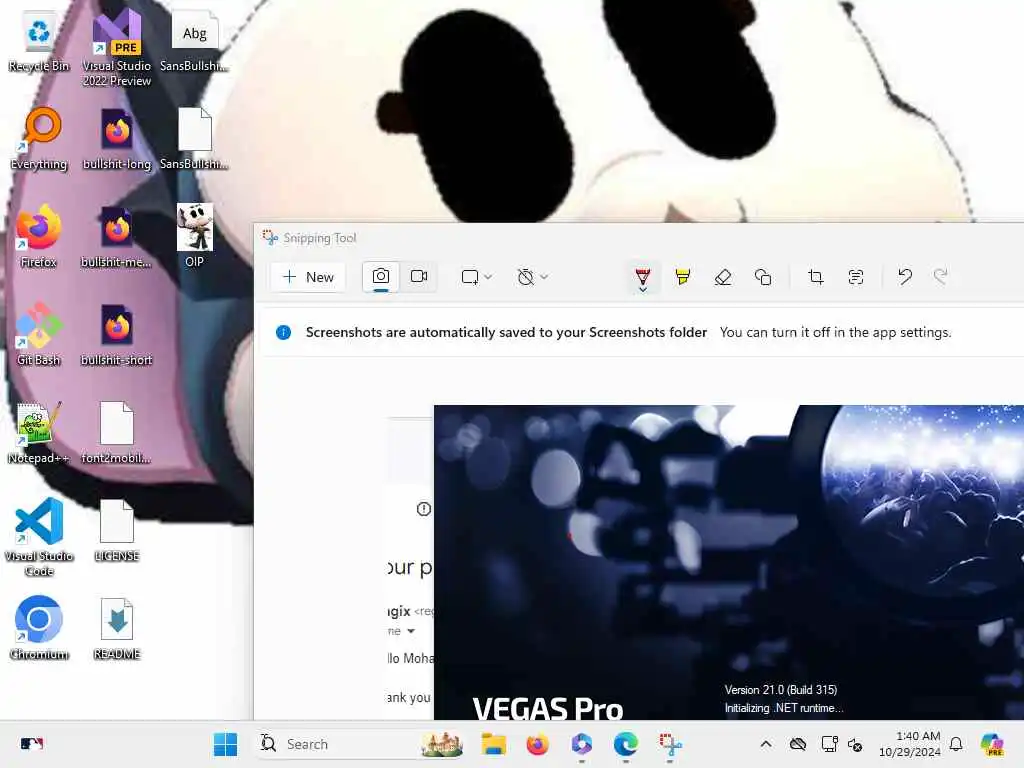Viewport: 1024px width, 768px height.
Task: Undo the last edit in Snipping Tool
Action: pos(904,277)
